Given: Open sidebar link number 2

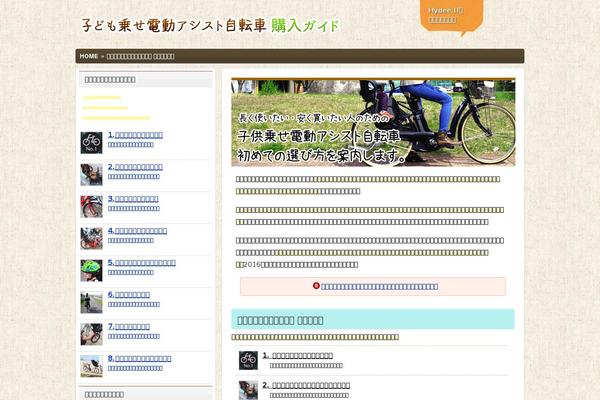Looking at the screenshot, I should [135, 167].
